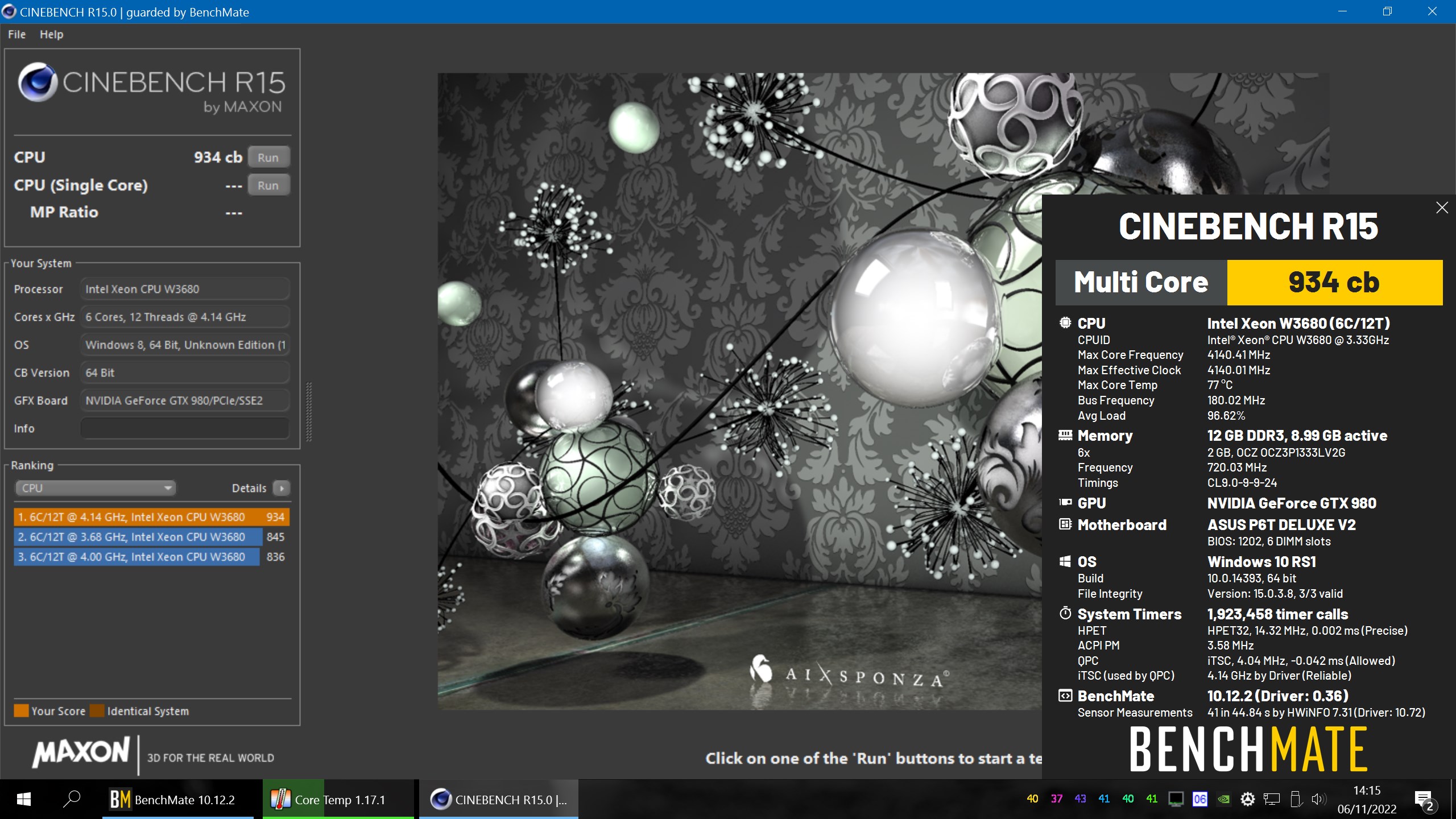
Task: Click the yellow 934 cb Multi Core score
Action: tap(1334, 283)
